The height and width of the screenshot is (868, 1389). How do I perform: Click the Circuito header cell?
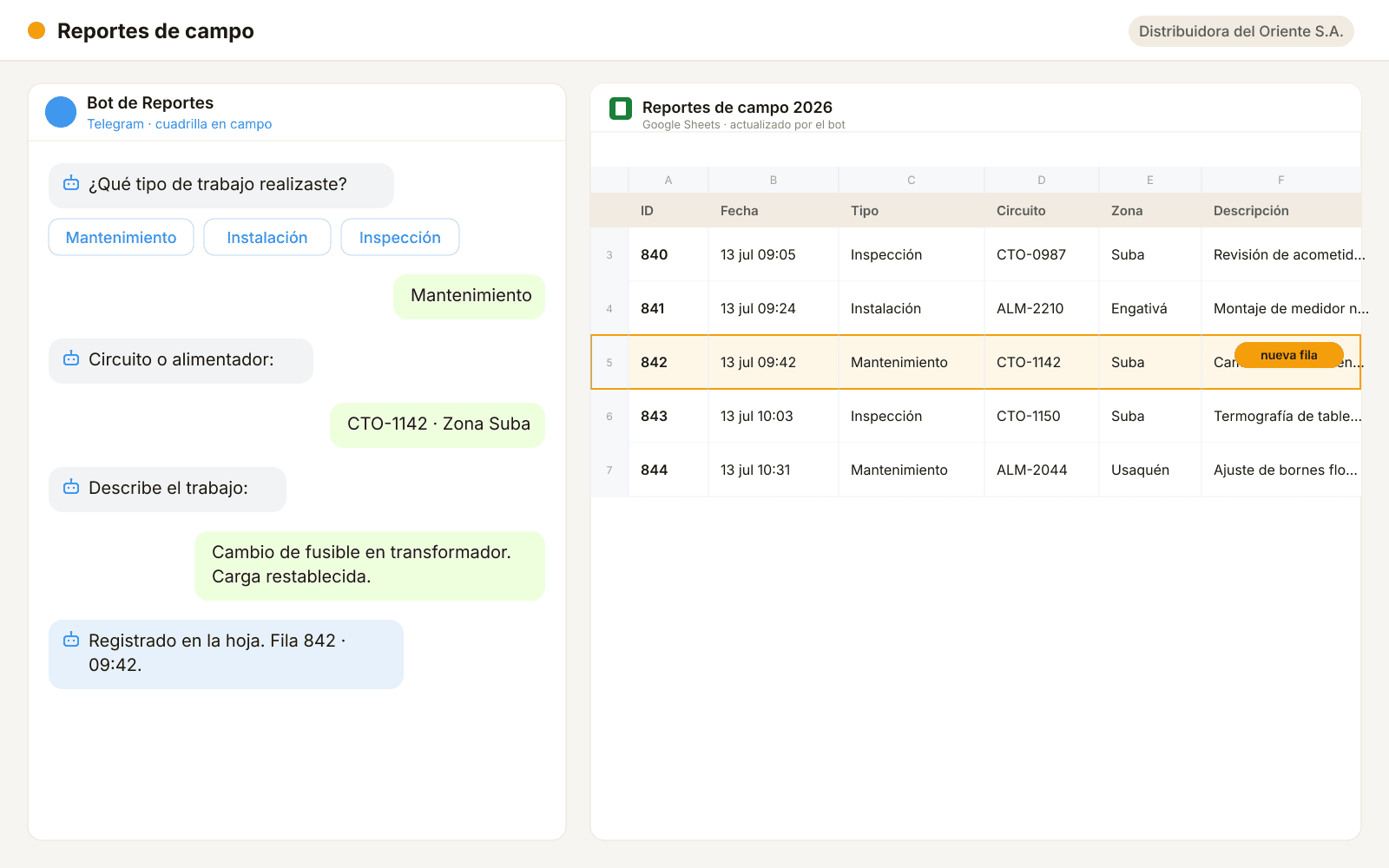click(x=1042, y=210)
